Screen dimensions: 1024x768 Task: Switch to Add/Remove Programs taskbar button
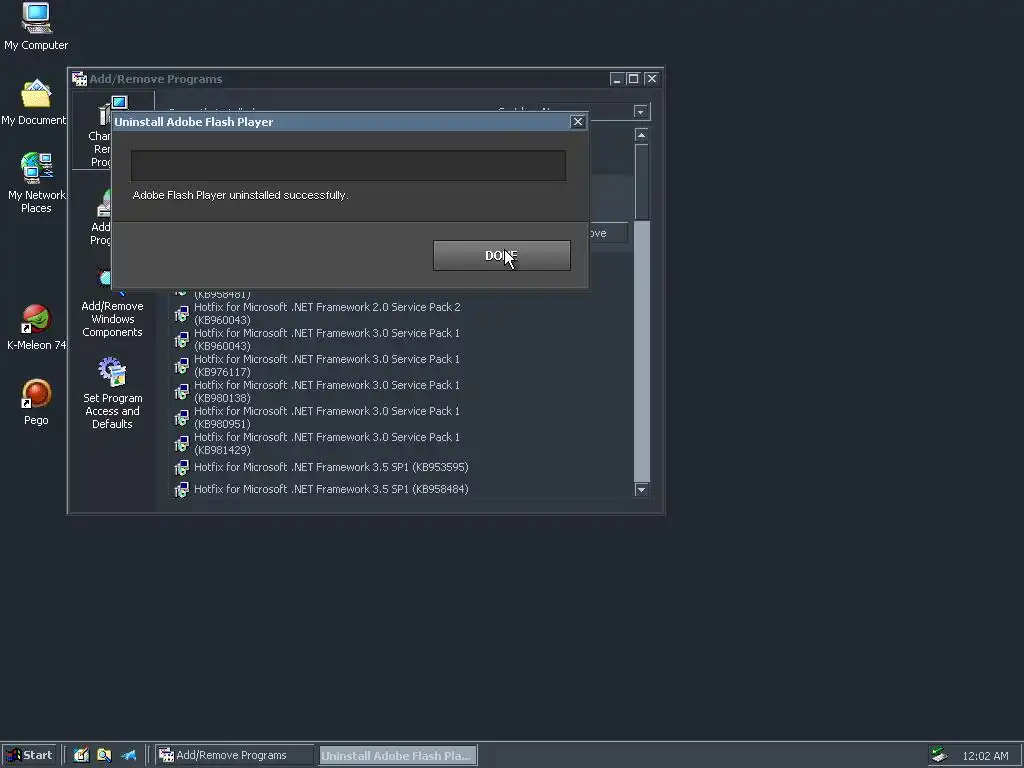point(234,756)
